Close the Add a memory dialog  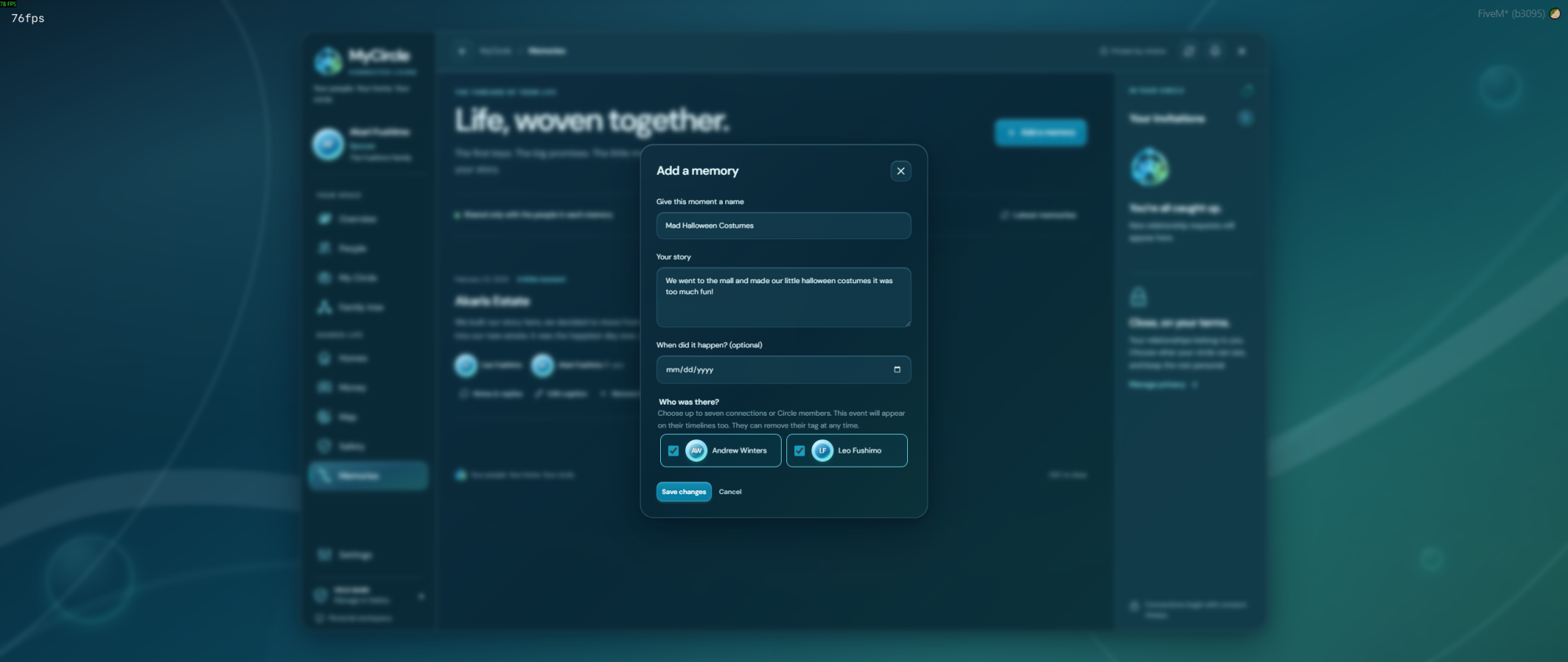(x=901, y=171)
